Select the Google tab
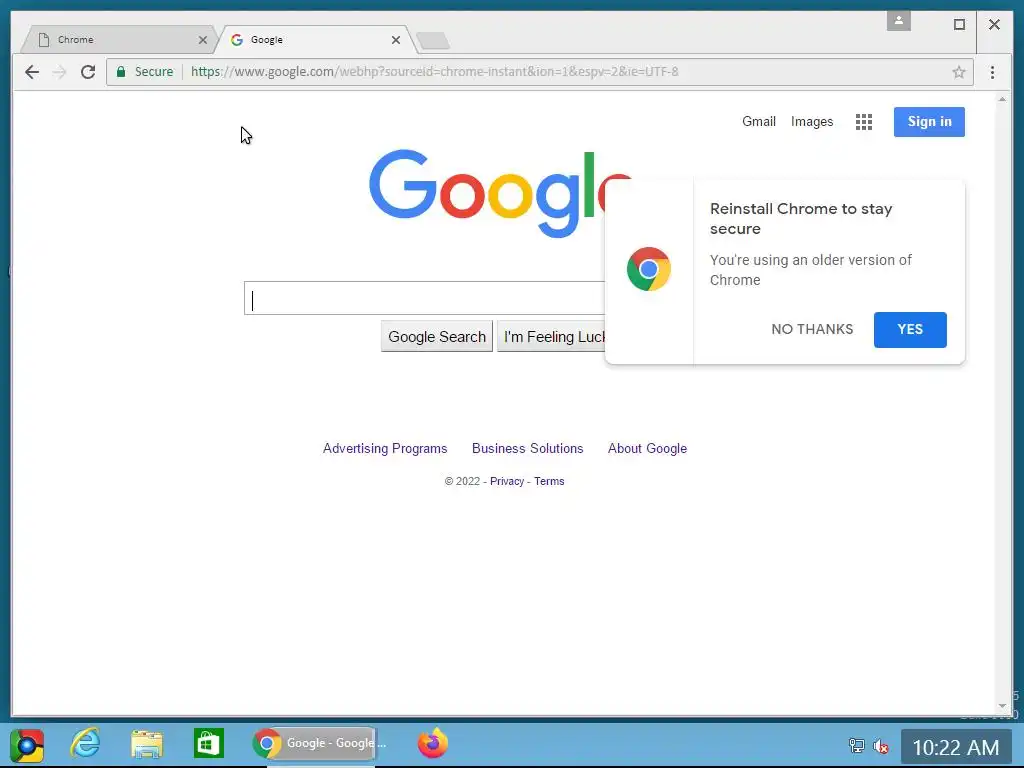Image resolution: width=1024 pixels, height=768 pixels. pyautogui.click(x=314, y=40)
